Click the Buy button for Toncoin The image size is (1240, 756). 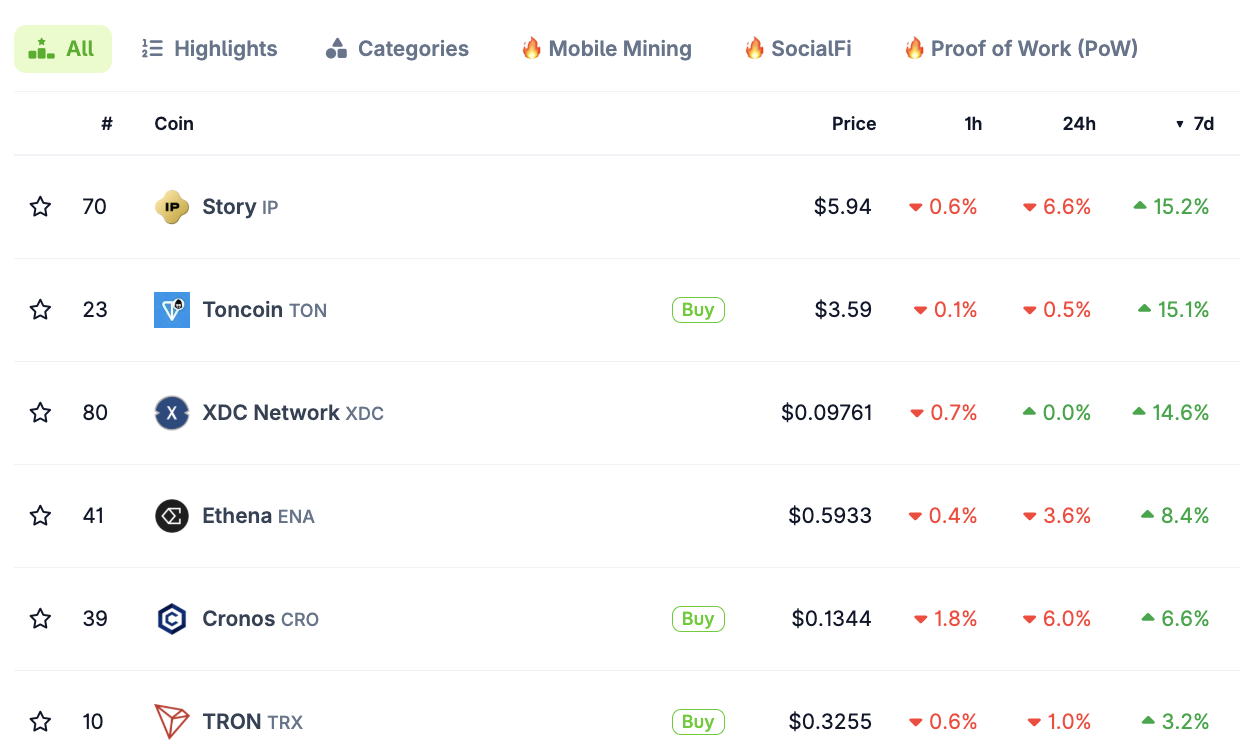pos(698,309)
